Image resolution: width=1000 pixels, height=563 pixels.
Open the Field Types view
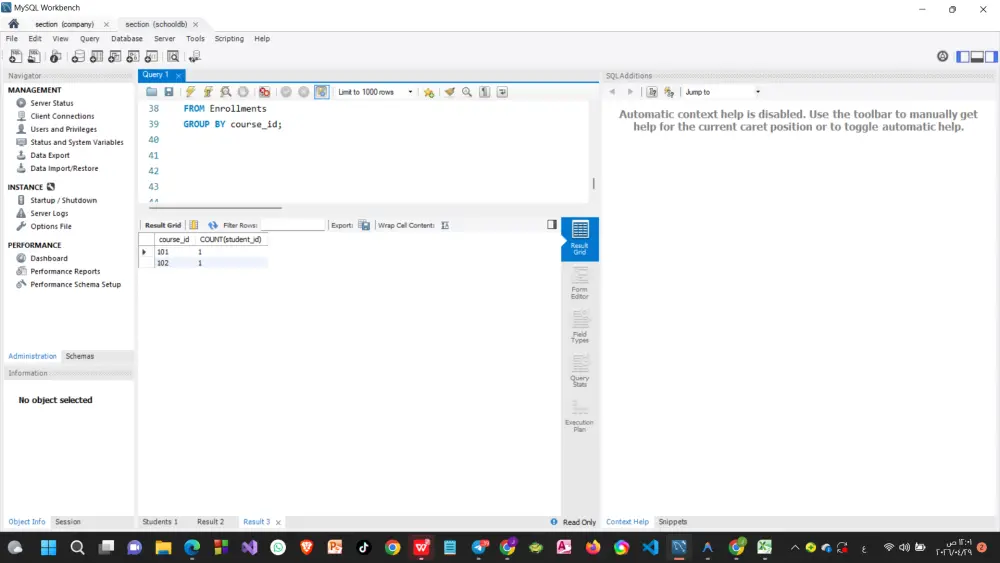[x=580, y=327]
